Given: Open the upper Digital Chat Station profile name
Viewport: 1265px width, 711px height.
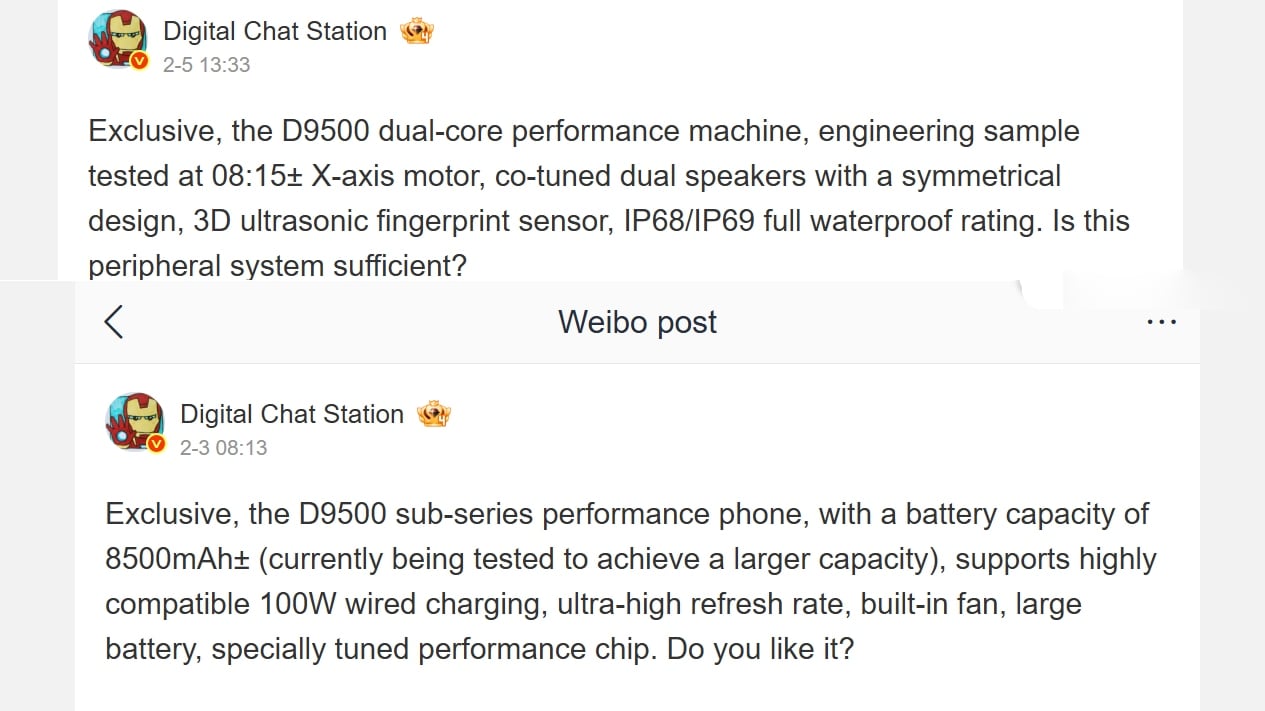Looking at the screenshot, I should click(274, 31).
